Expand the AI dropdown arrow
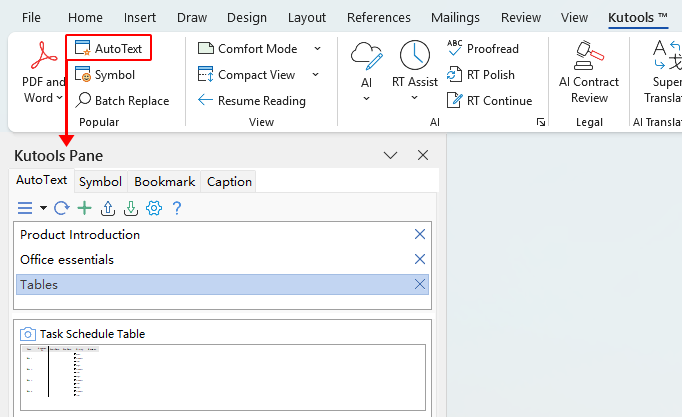682x417 pixels. 367,98
